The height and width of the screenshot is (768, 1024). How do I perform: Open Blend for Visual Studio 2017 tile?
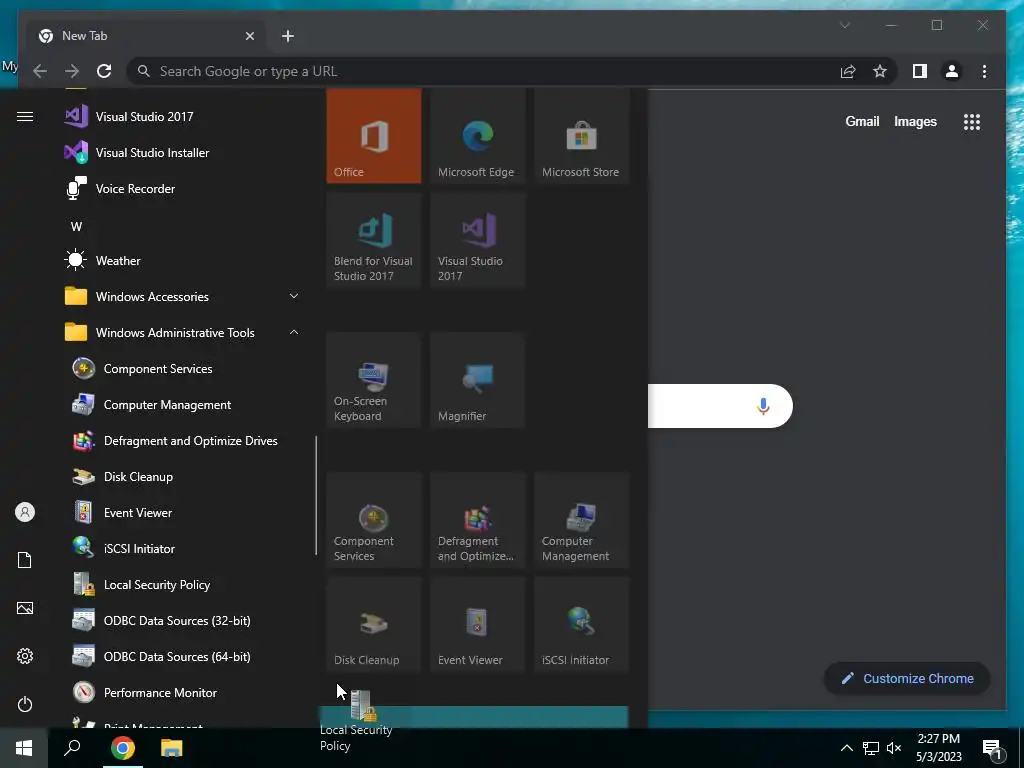(374, 240)
